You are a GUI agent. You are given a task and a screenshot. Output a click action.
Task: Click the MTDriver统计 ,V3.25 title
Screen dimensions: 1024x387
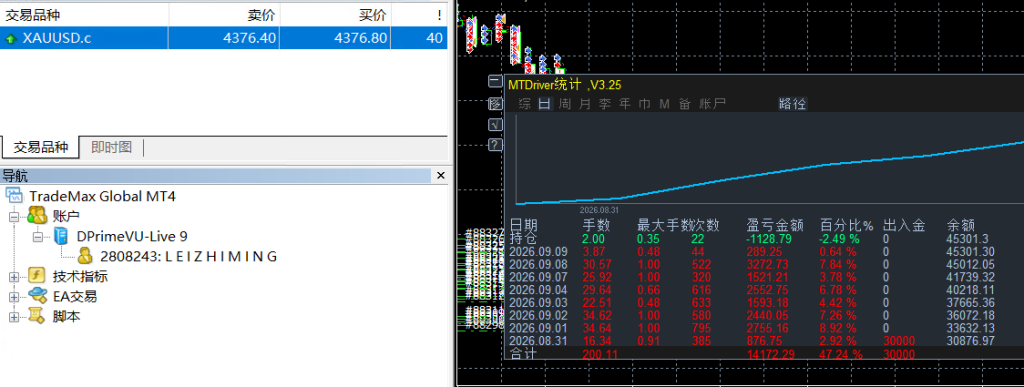(565, 84)
